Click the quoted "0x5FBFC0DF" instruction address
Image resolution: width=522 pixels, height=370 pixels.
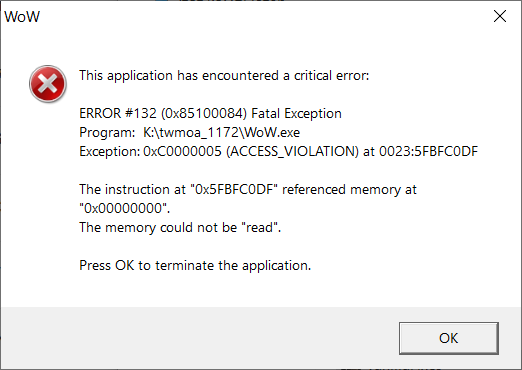click(234, 190)
